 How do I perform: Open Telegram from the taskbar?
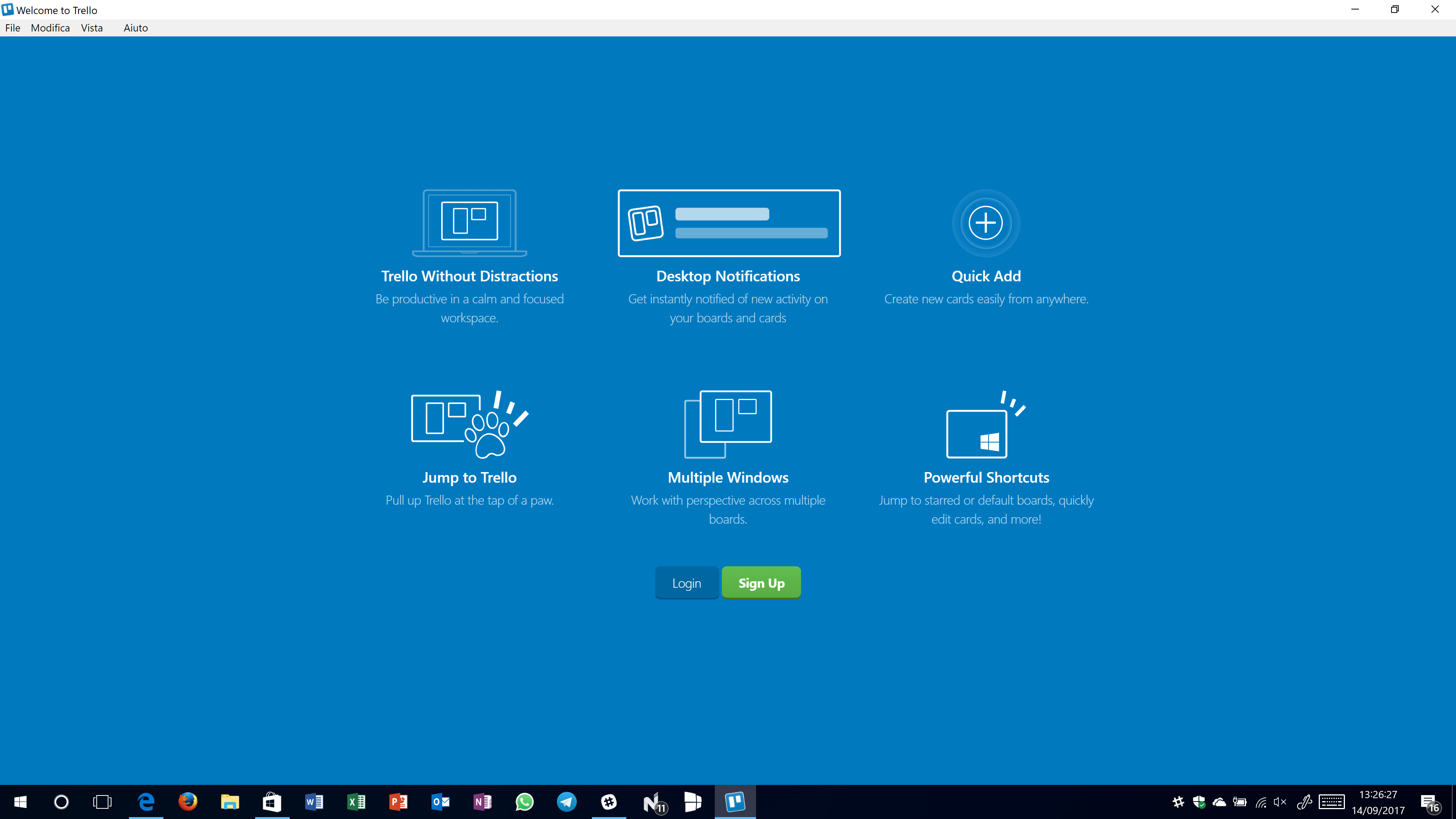[x=566, y=802]
